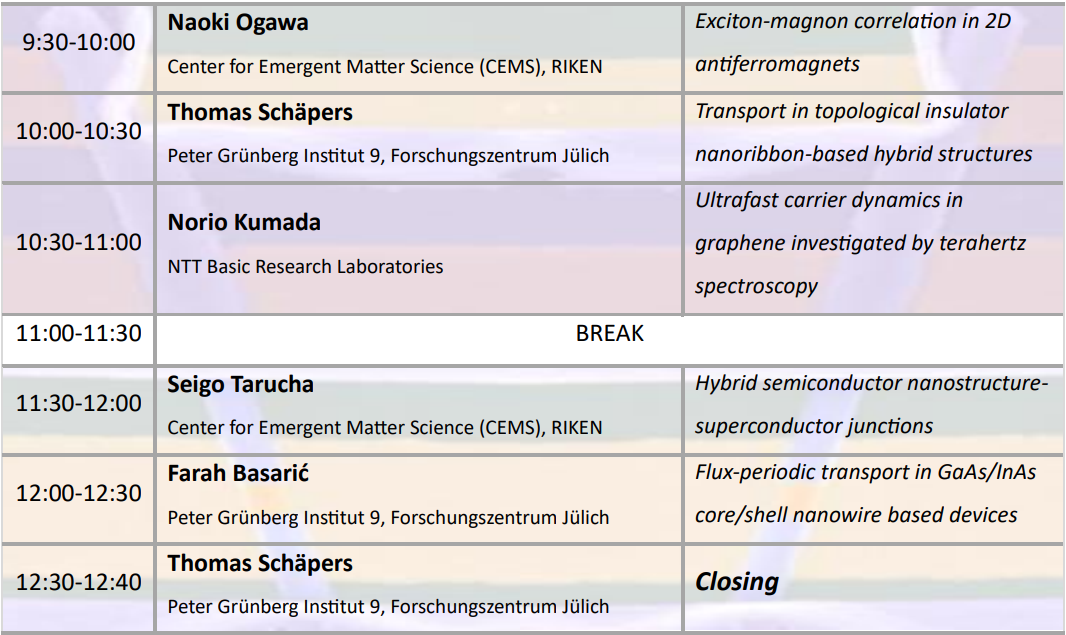Viewport: 1066px width, 635px height.
Task: Select the 10:00-10:30 time cell
Action: 78,132
